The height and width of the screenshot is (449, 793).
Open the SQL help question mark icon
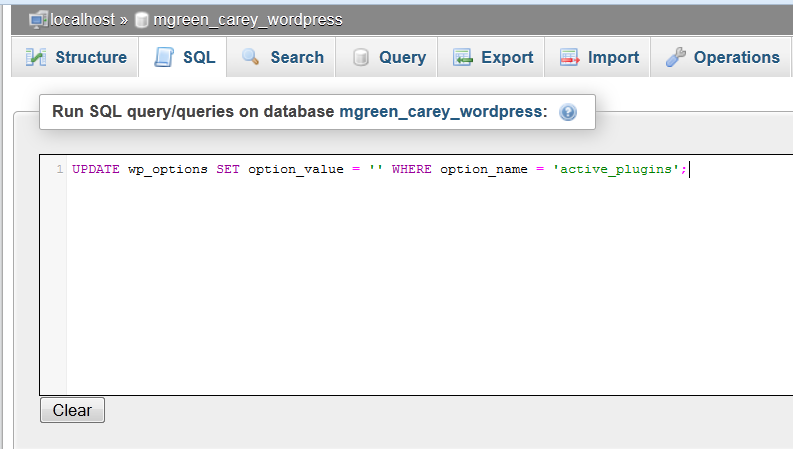tap(568, 113)
